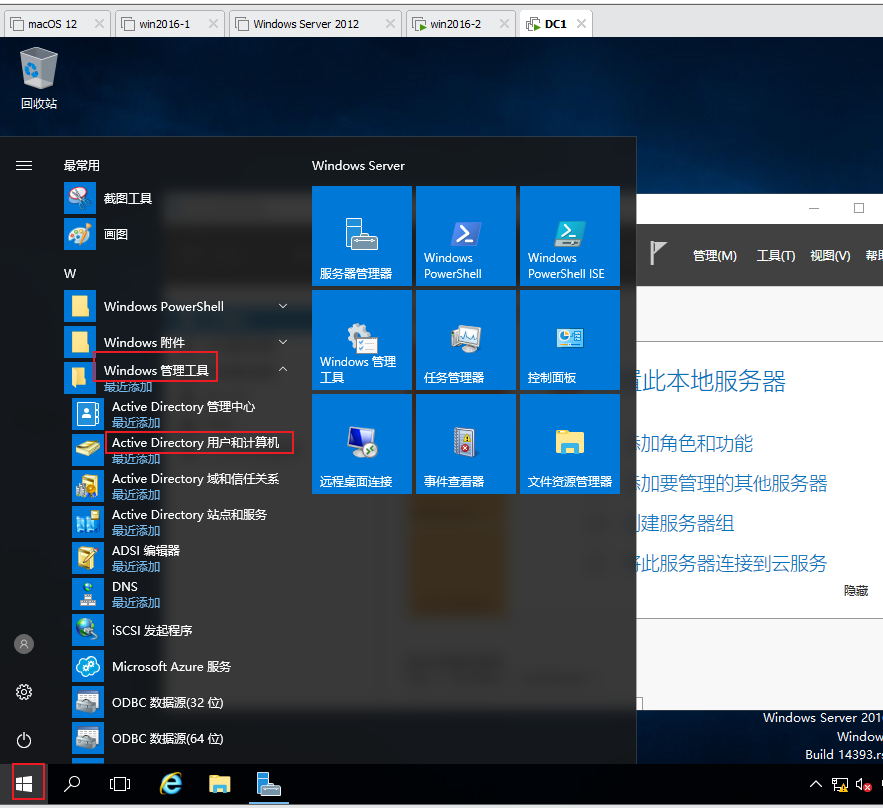Click the Start menu hamburger icon
The image size is (883, 808).
coord(24,166)
